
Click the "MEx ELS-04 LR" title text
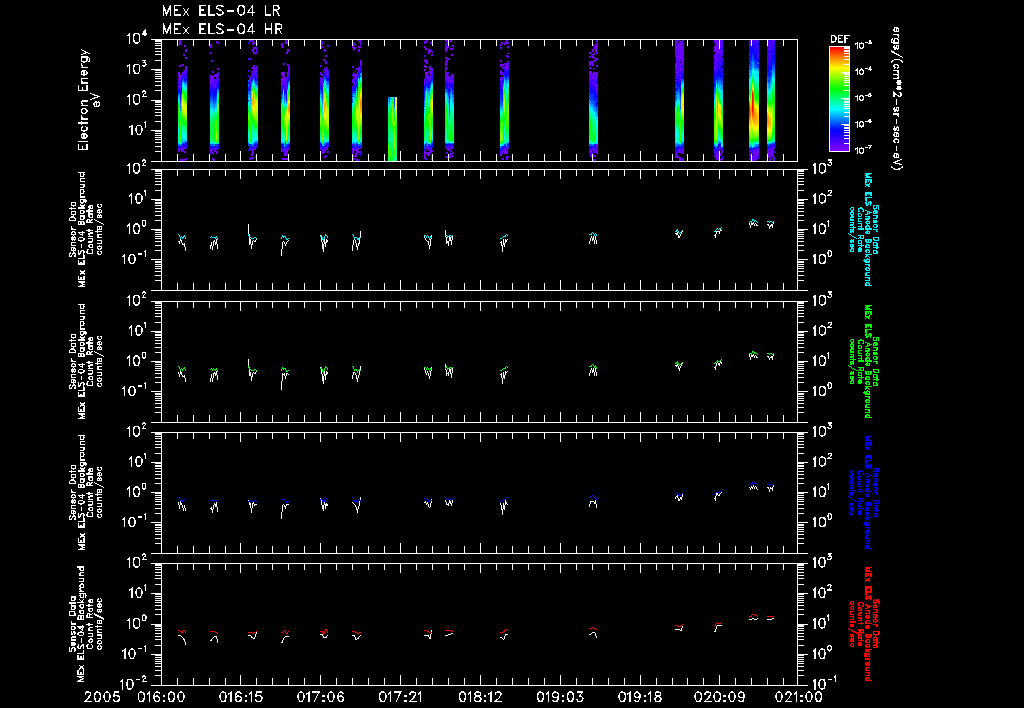coord(221,11)
